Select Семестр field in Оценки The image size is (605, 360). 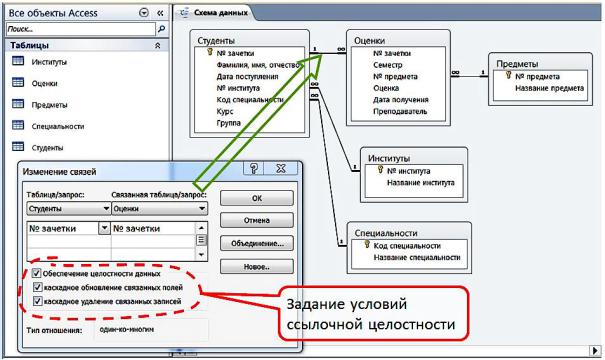[387, 65]
